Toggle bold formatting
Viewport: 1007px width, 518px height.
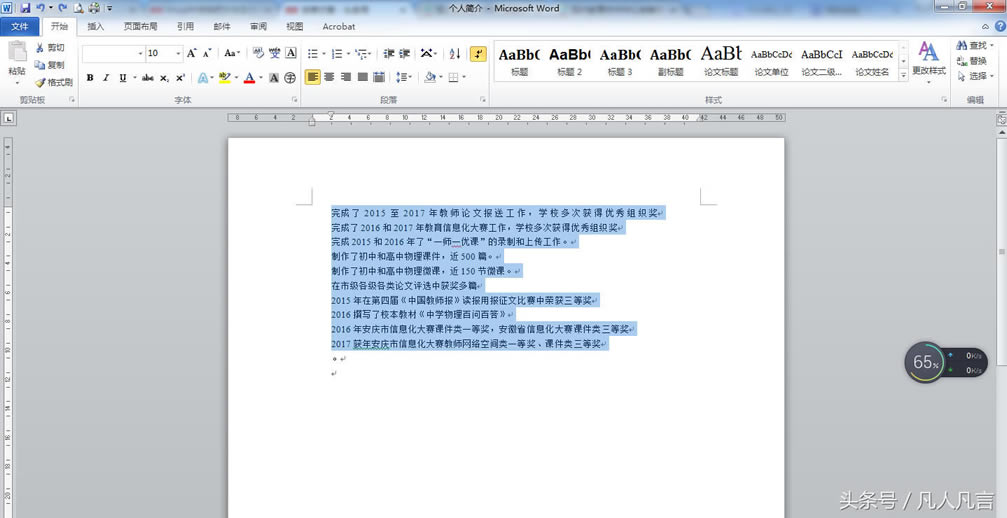coord(90,78)
